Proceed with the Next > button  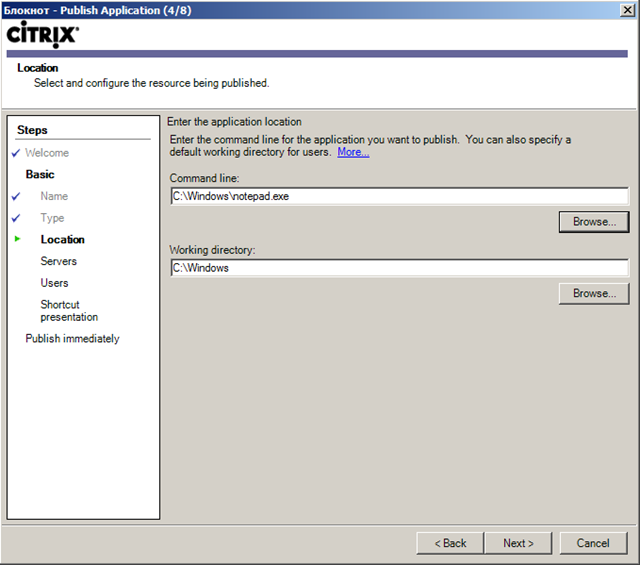coord(518,543)
